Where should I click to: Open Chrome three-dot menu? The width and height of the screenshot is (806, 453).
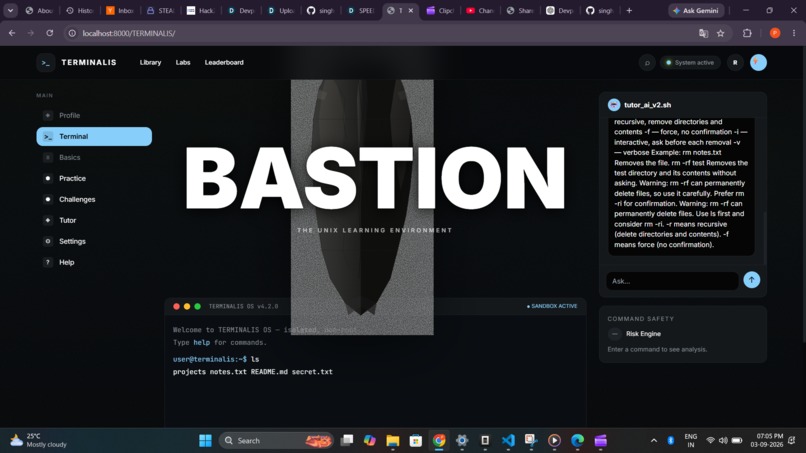[794, 33]
